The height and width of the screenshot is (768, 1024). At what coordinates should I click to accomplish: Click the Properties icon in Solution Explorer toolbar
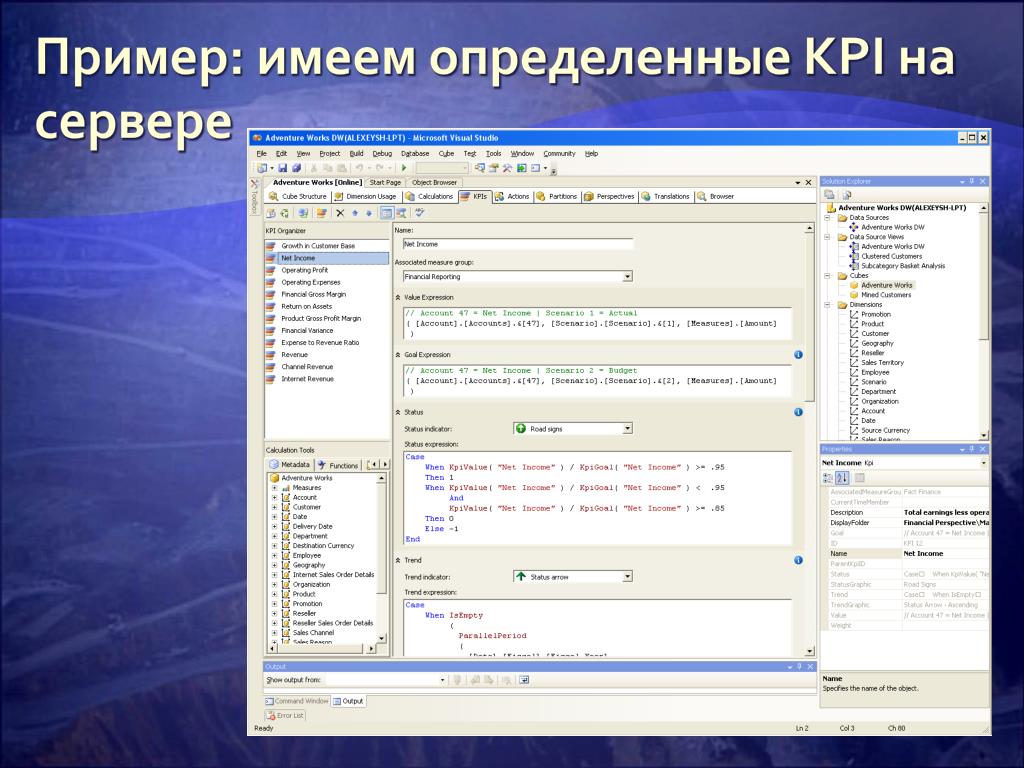[829, 195]
